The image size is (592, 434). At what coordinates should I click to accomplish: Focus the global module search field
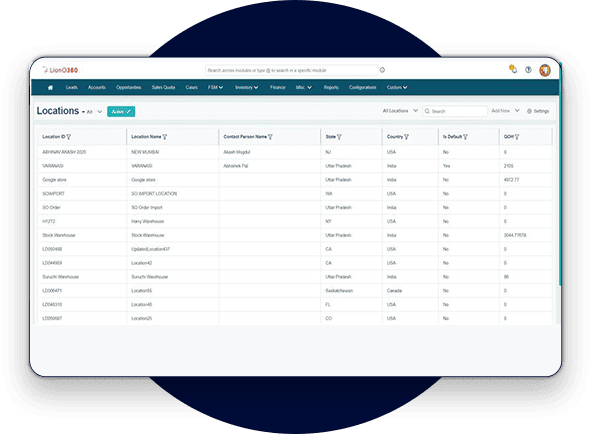(291, 70)
